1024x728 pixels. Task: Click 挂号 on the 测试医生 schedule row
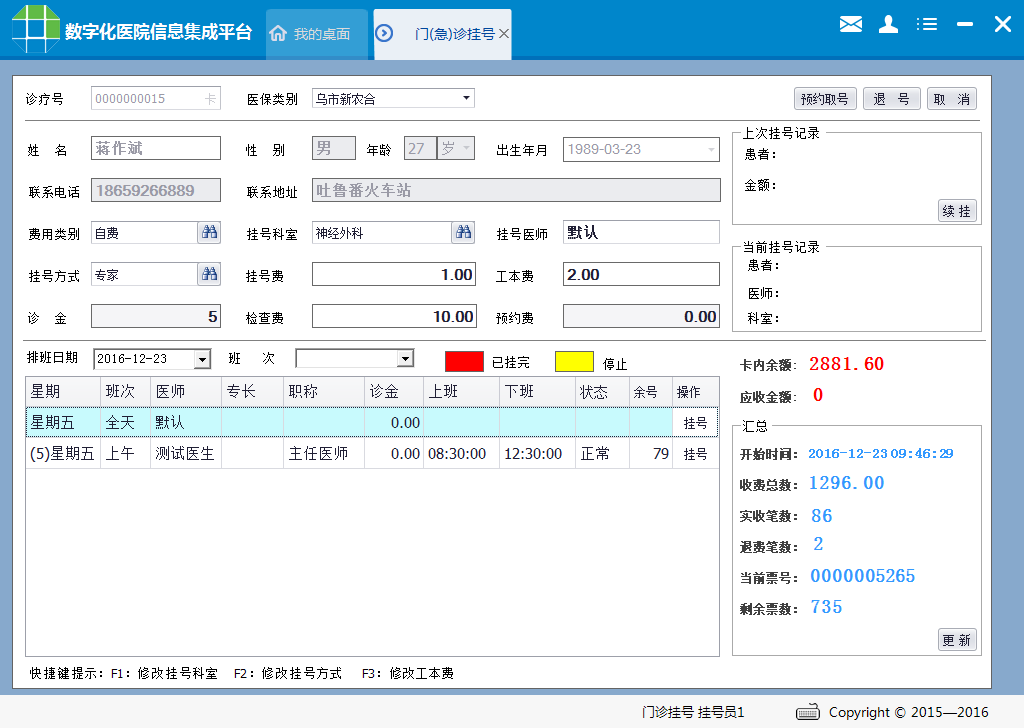[693, 453]
